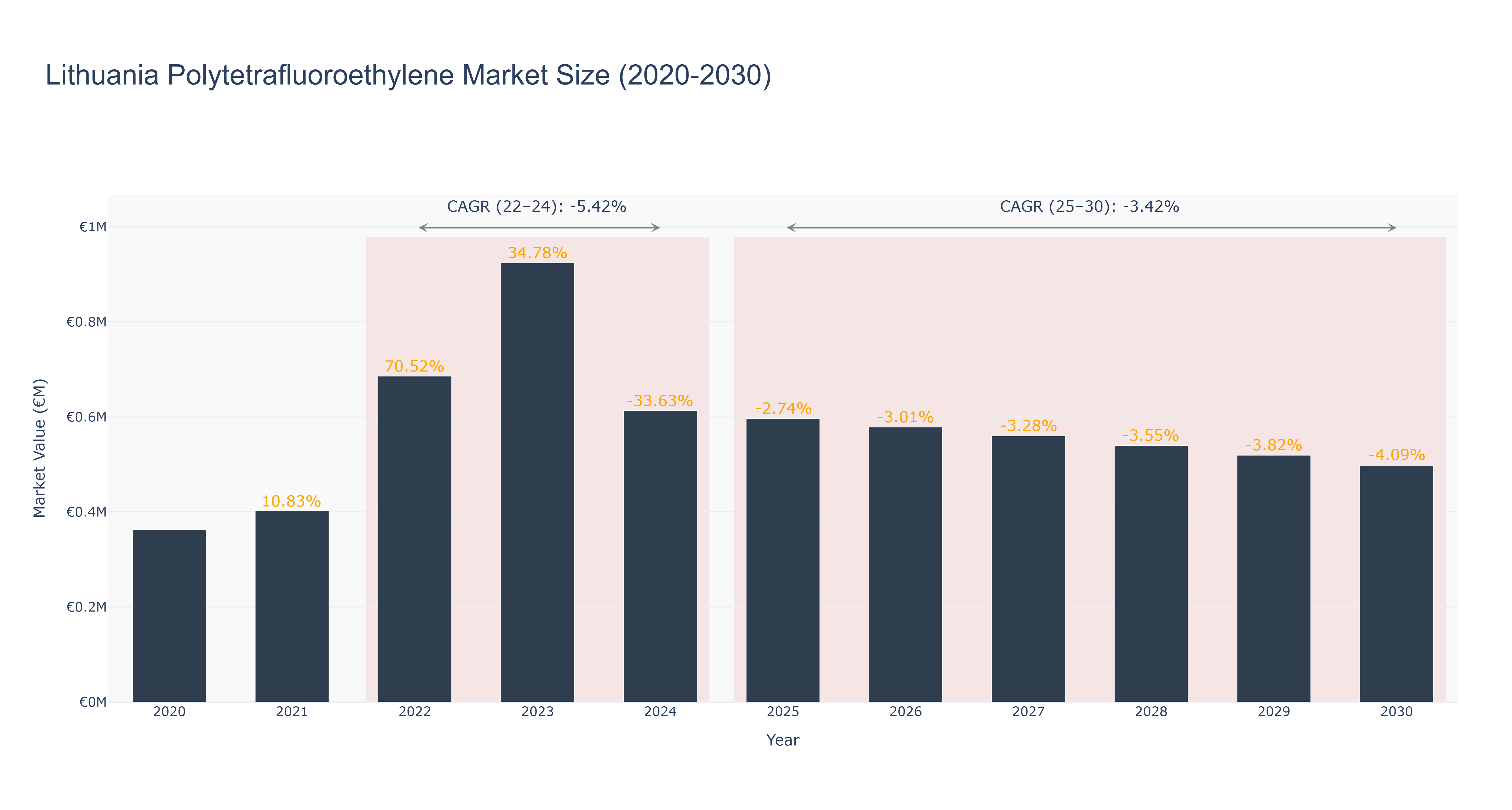Click the €0.8M y-axis tick label
Image resolution: width=1512 pixels, height=810 pixels.
tap(86, 322)
